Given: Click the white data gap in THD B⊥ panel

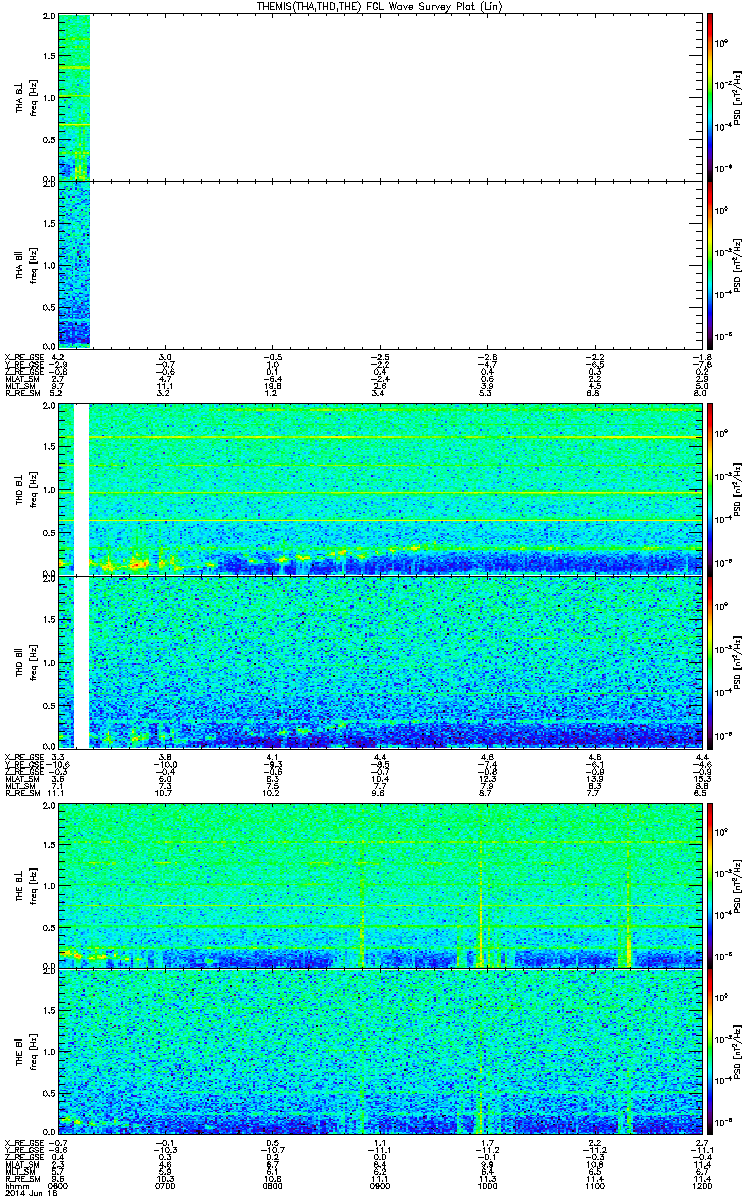Looking at the screenshot, I should coord(82,488).
